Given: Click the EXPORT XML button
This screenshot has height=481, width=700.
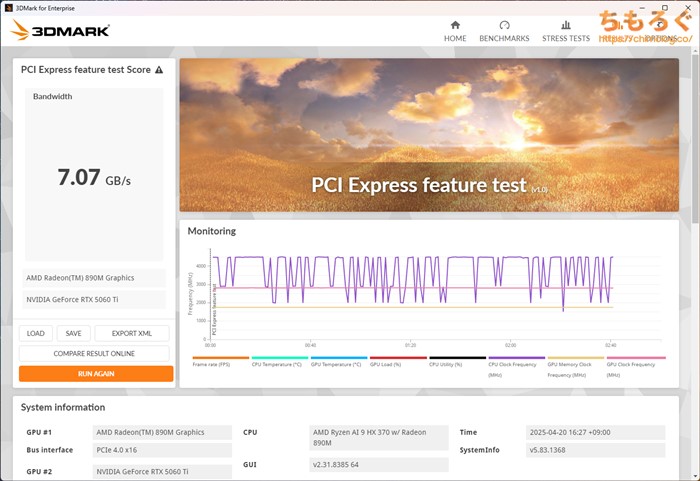Looking at the screenshot, I should point(132,333).
